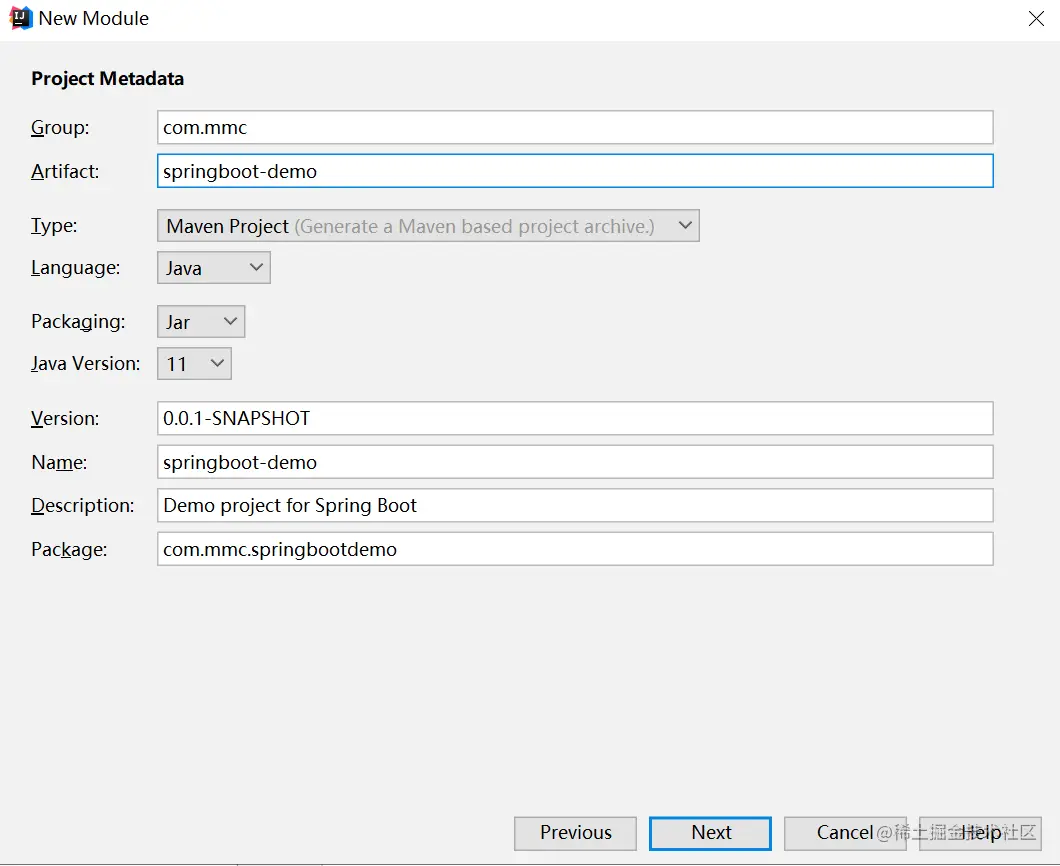Cancel the New Module wizard
1060x866 pixels.
(845, 833)
